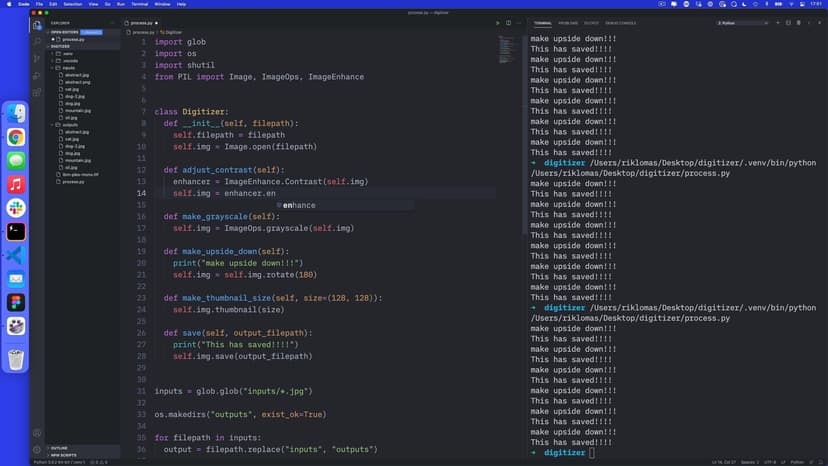Open Manage gear icon in activity bar
This screenshot has width=828, height=466.
coord(37,449)
